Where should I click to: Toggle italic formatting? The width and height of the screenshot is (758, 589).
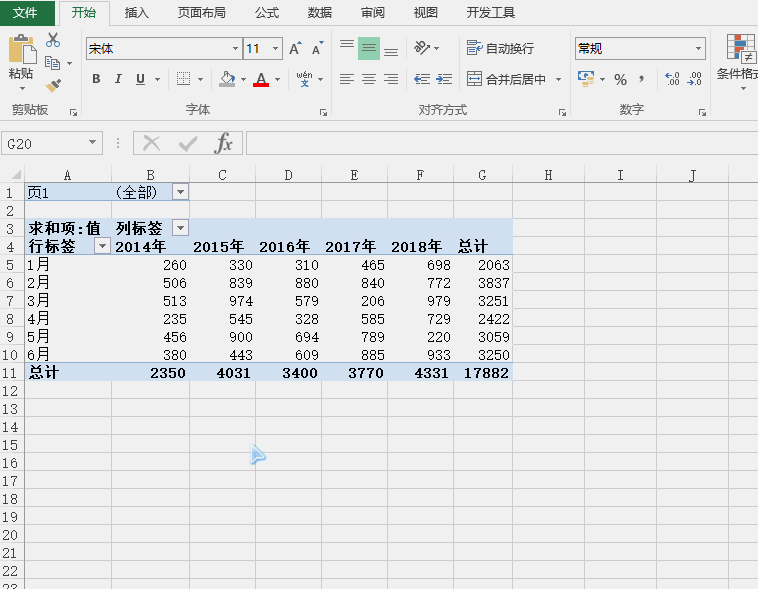click(x=118, y=79)
